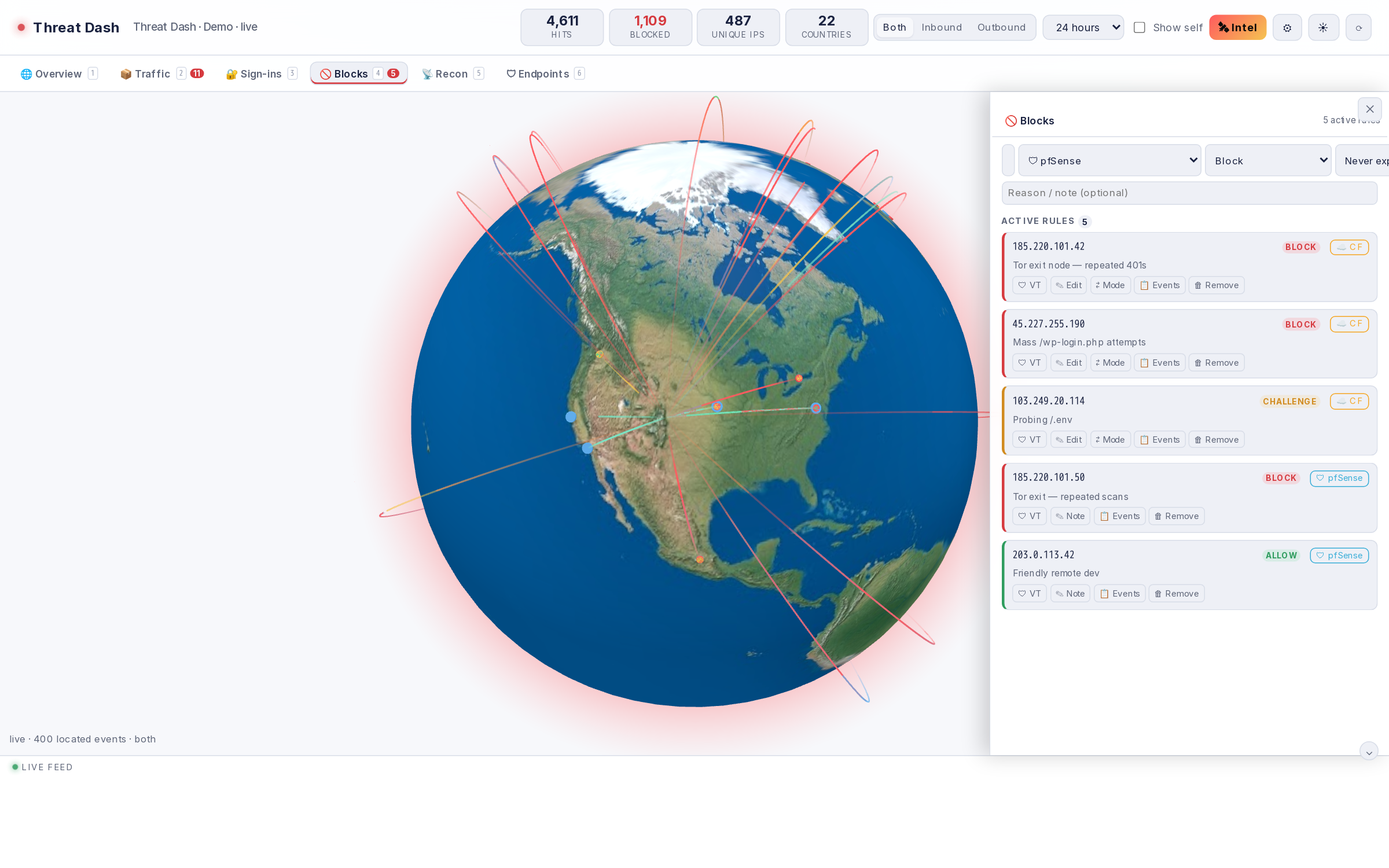Screen dimensions: 1389x868
Task: View Events for 45.227.255.190
Action: click(1159, 363)
